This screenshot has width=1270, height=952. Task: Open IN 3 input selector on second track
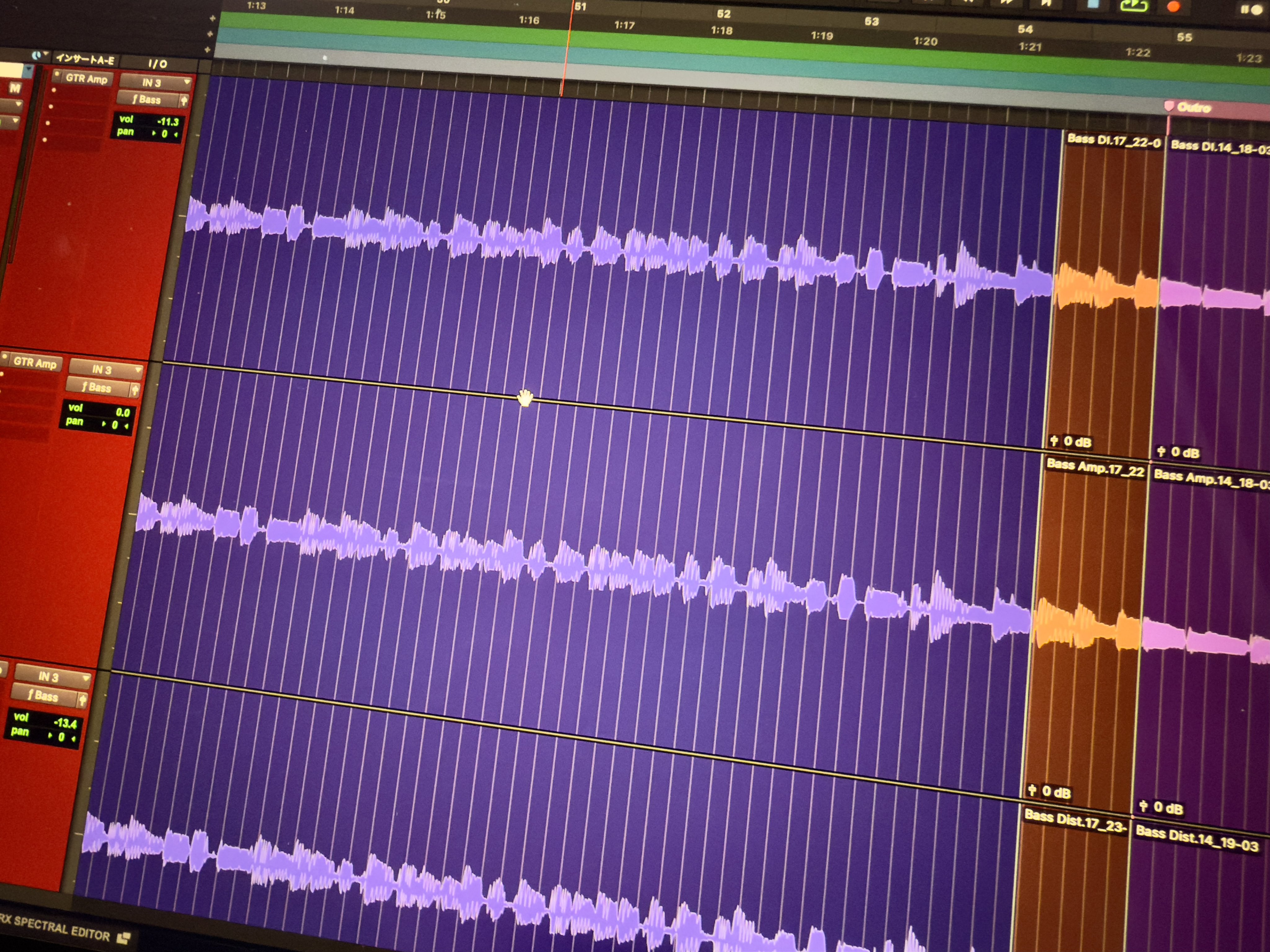(x=106, y=370)
